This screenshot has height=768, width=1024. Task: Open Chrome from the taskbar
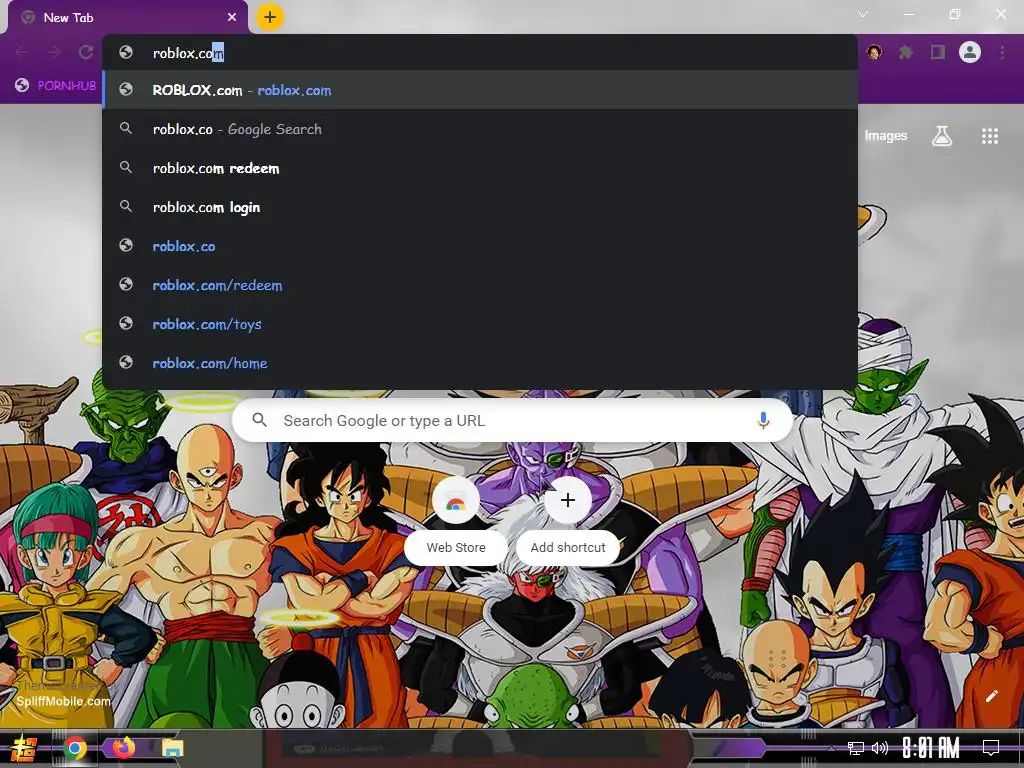pos(75,748)
